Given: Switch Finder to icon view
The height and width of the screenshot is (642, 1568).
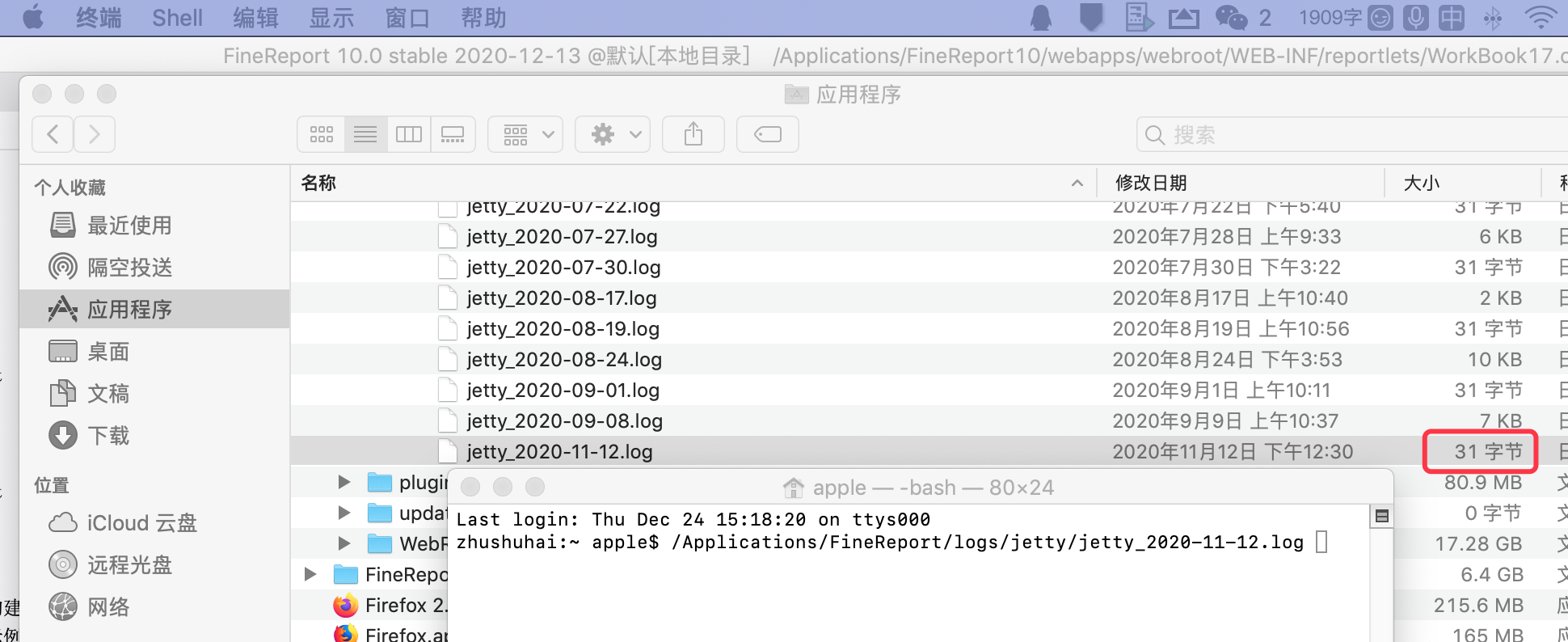Looking at the screenshot, I should point(322,134).
